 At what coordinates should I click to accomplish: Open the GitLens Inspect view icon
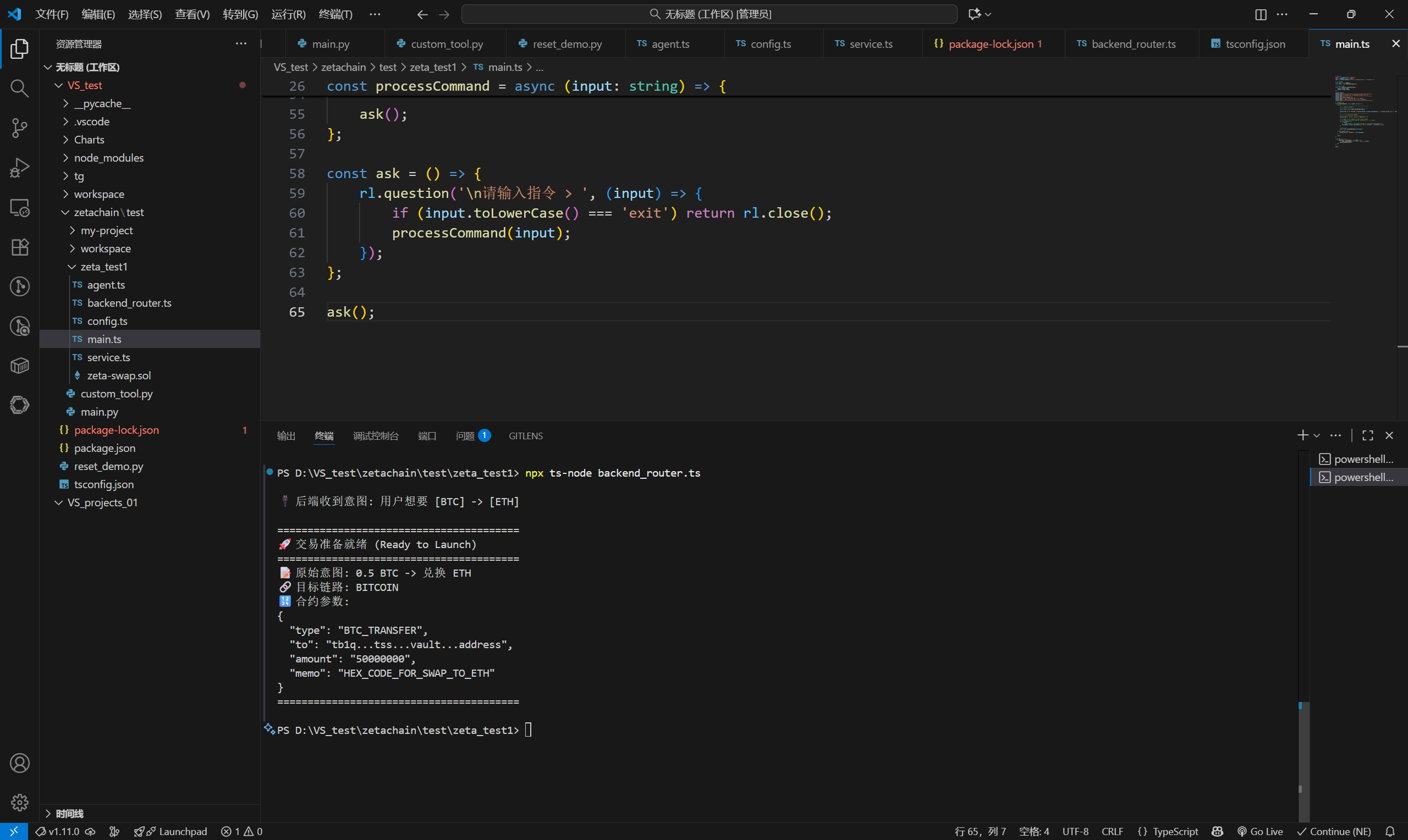coord(19,326)
